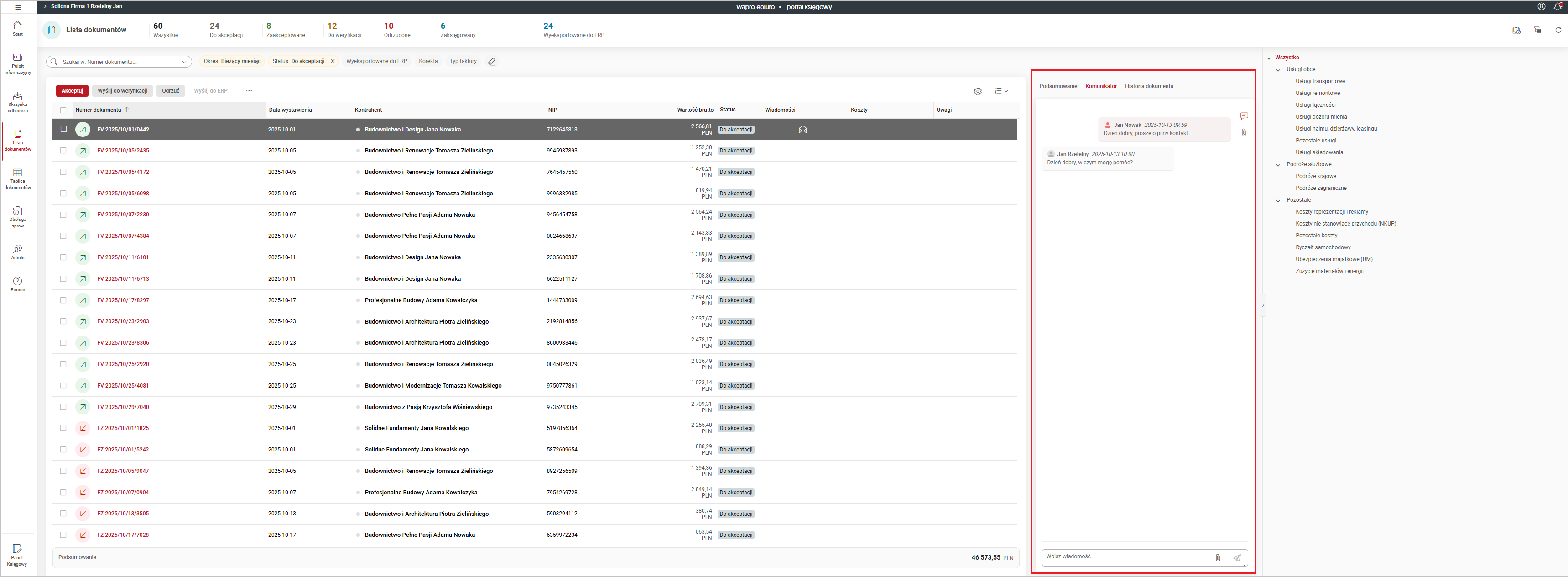Click the notifications bell icon
The image size is (1568, 577).
click(1557, 7)
